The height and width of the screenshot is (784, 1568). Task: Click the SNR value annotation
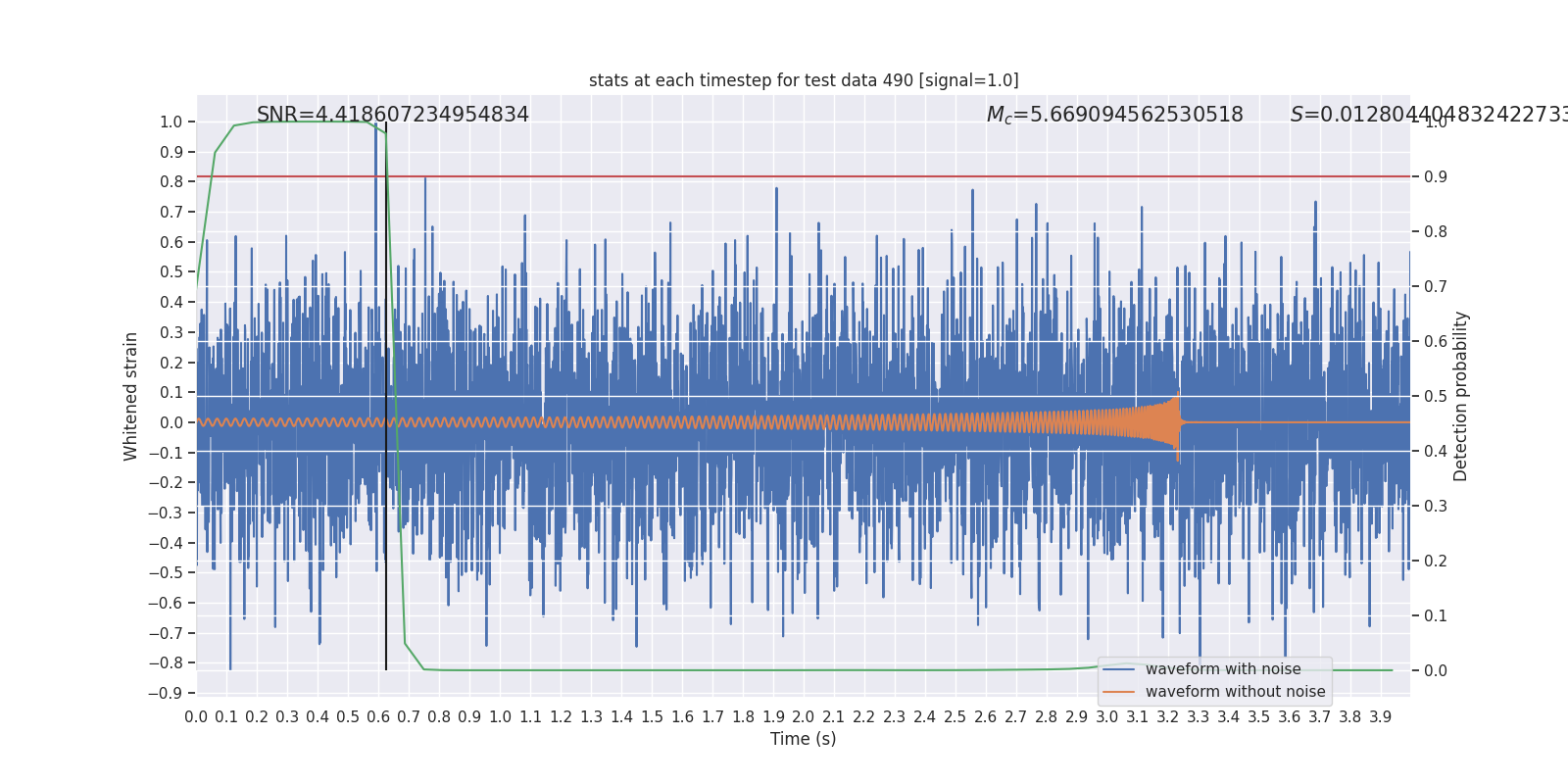pyautogui.click(x=392, y=115)
